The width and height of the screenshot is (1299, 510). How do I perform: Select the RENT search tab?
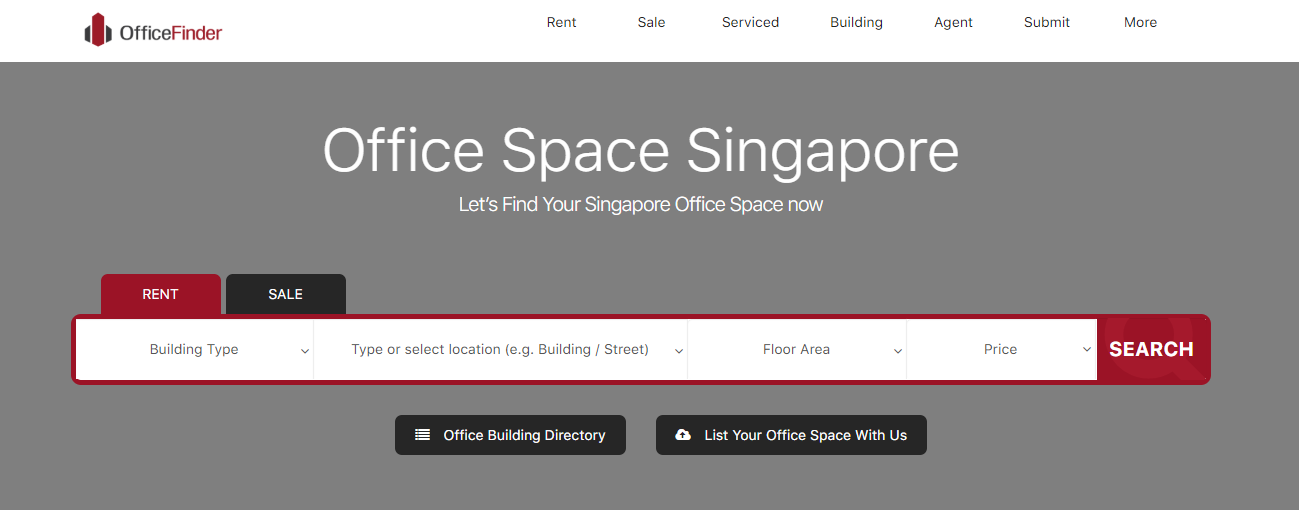pyautogui.click(x=161, y=294)
